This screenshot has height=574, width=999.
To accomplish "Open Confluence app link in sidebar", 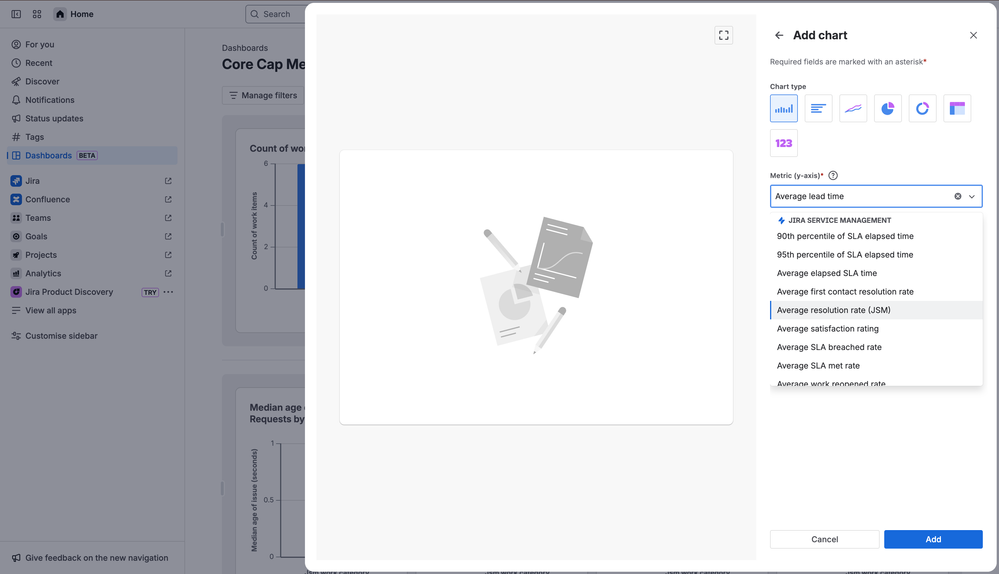I will [x=92, y=199].
